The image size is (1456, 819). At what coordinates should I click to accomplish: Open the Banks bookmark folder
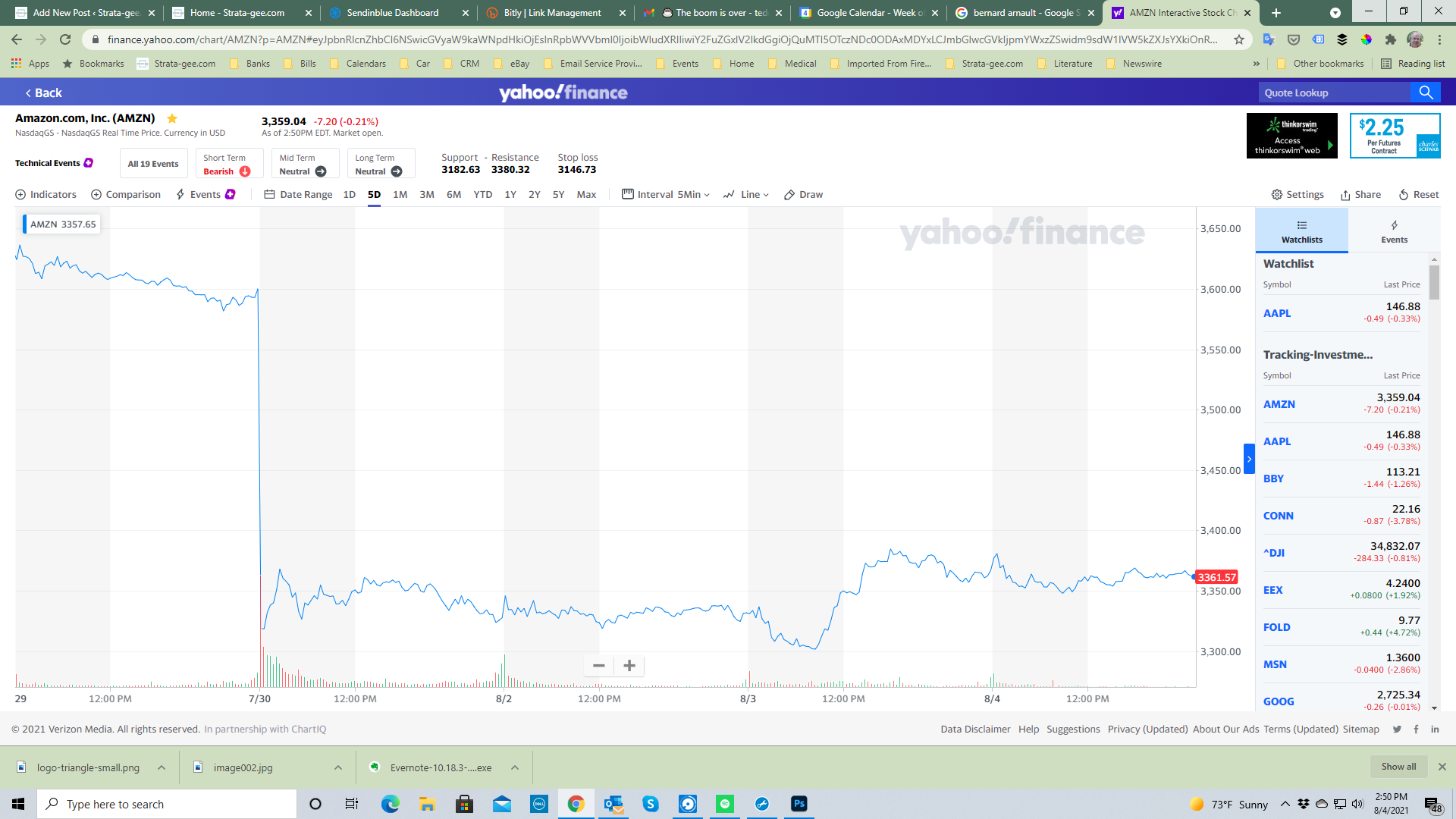(250, 64)
